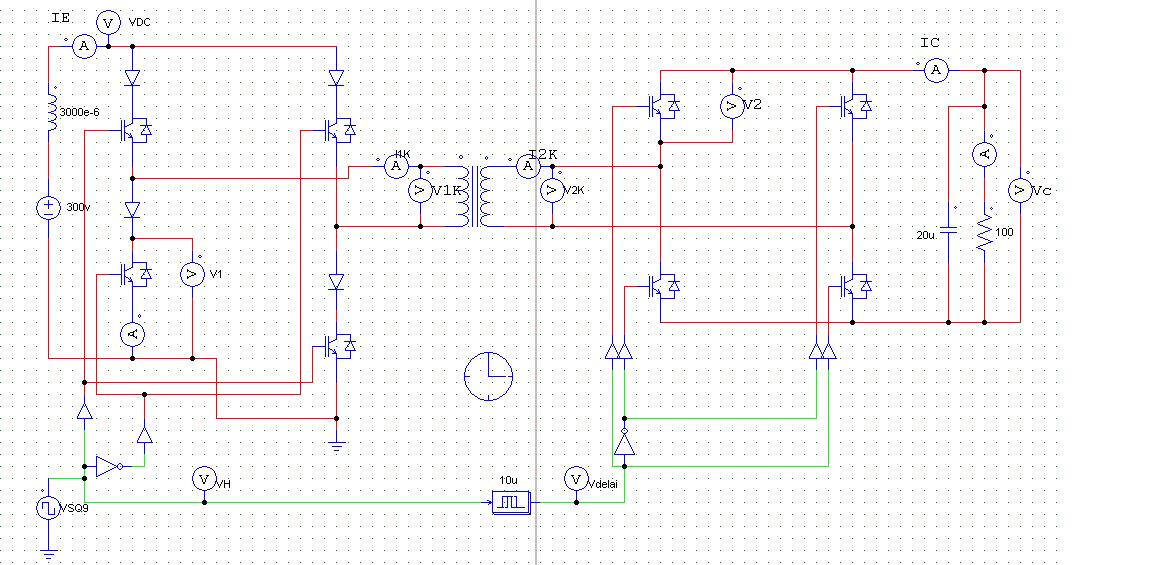The width and height of the screenshot is (1156, 565).
Task: Select the Vc voltmeter
Action: point(1020,191)
